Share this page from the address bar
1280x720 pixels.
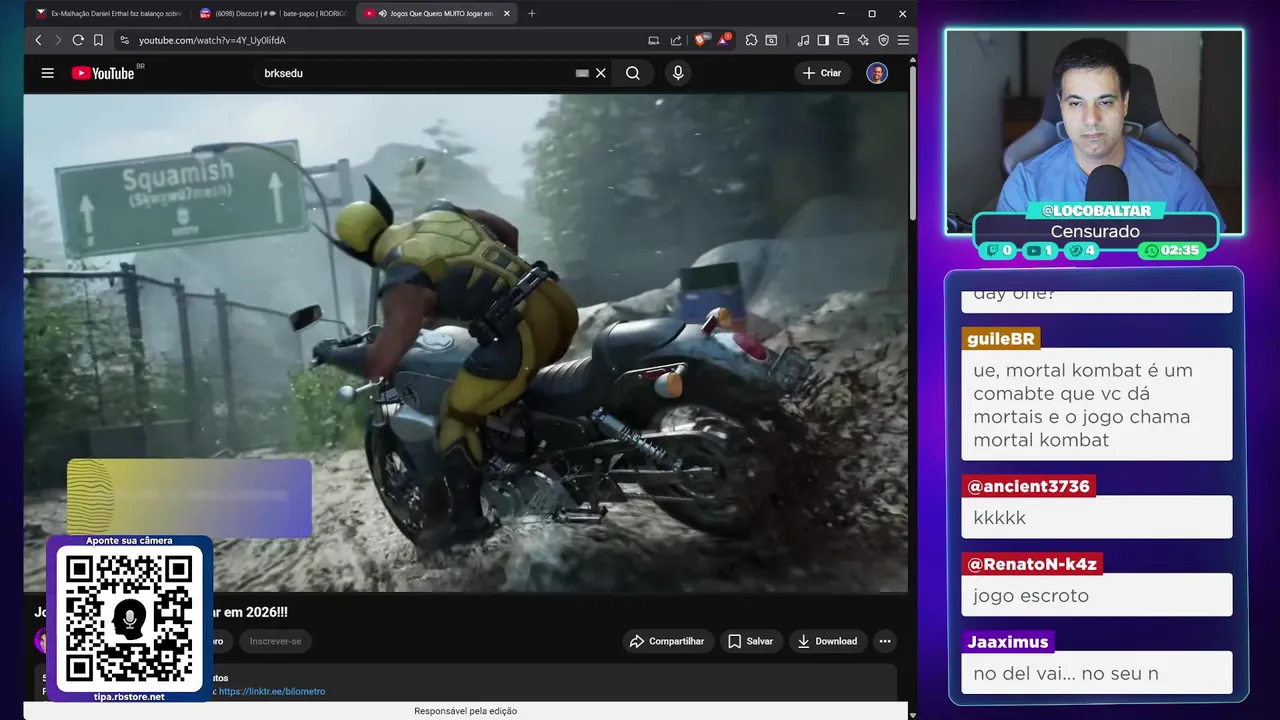tap(676, 40)
